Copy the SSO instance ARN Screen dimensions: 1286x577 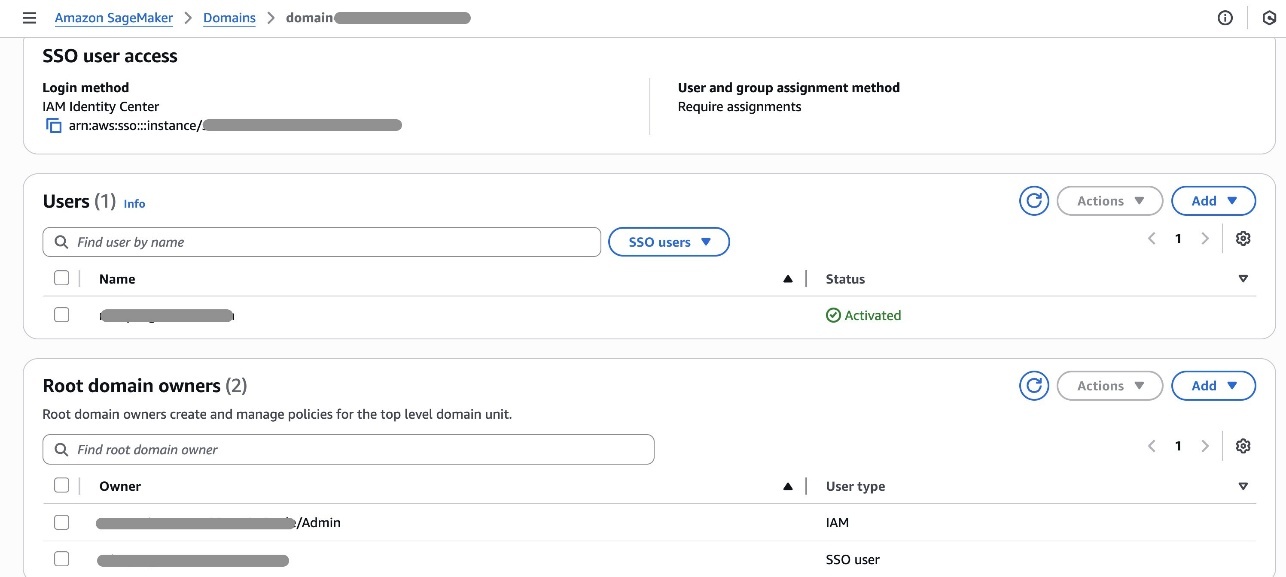(54, 126)
